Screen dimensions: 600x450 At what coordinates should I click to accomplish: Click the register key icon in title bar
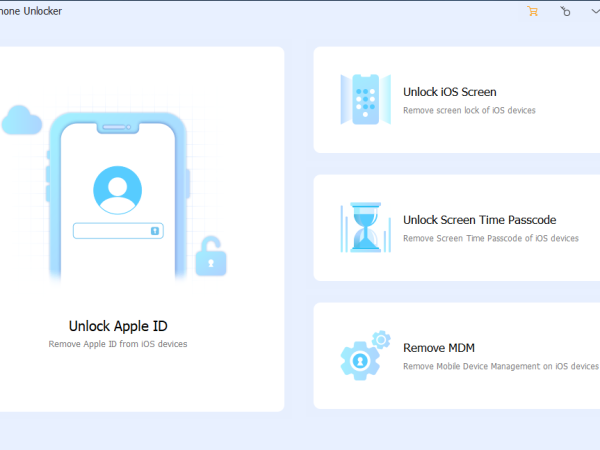click(565, 11)
